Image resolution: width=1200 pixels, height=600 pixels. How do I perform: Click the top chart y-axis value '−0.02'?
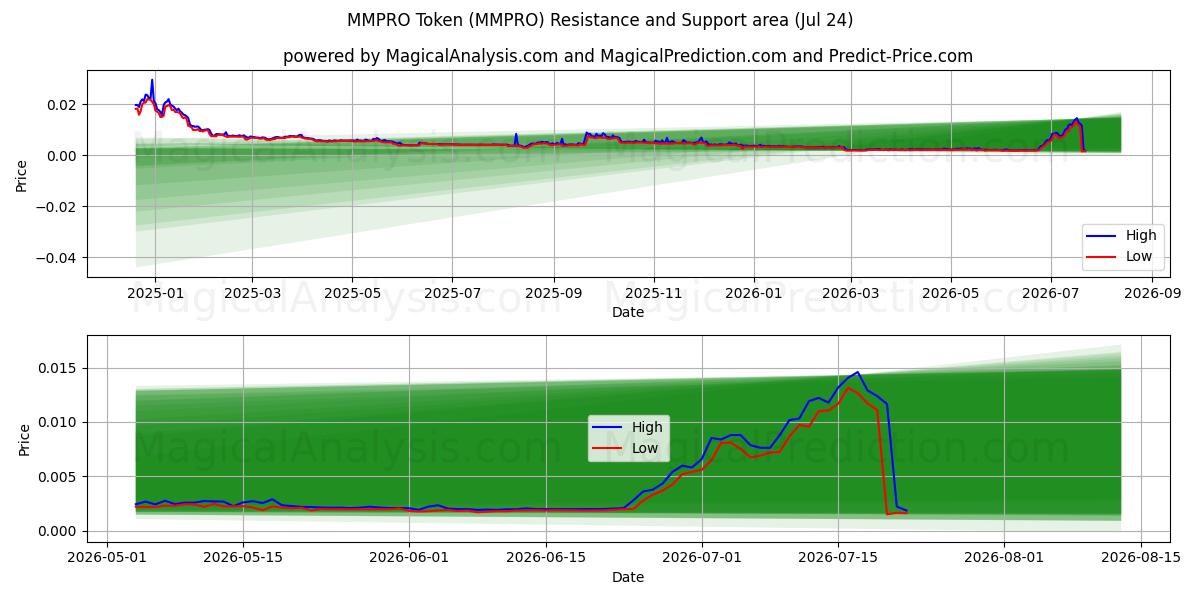tap(57, 207)
